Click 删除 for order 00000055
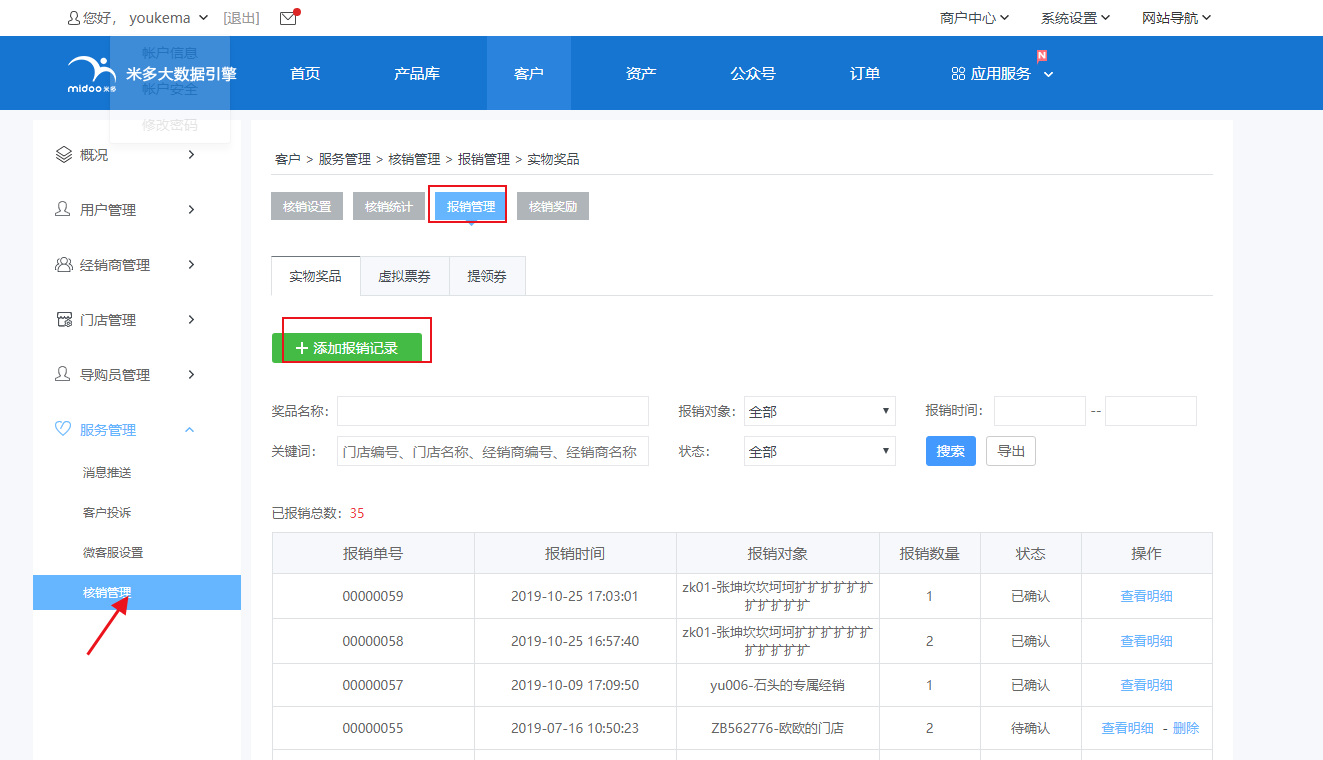The image size is (1323, 760). pos(1186,728)
